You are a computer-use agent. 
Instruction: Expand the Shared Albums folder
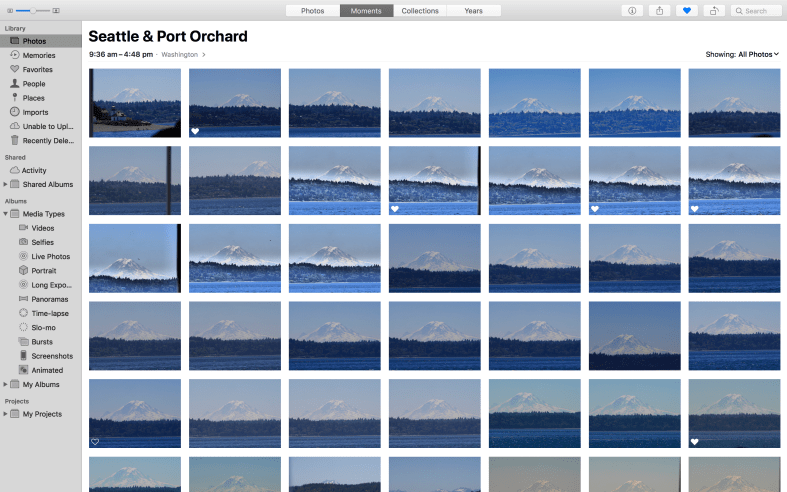(x=5, y=185)
